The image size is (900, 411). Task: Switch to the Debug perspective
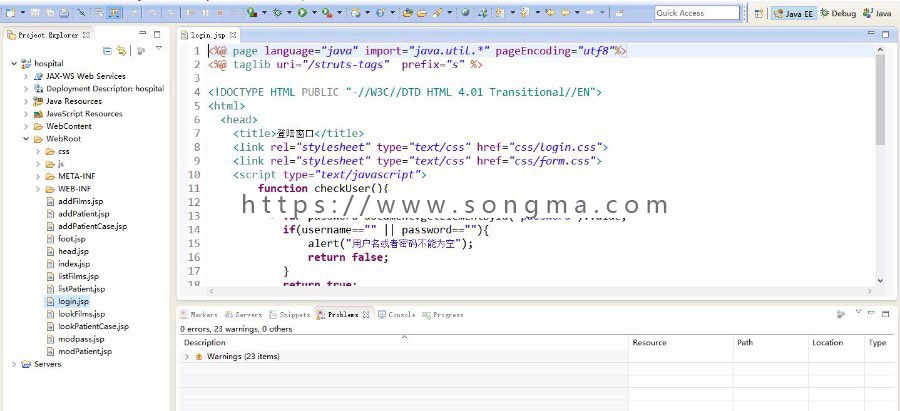[x=838, y=13]
